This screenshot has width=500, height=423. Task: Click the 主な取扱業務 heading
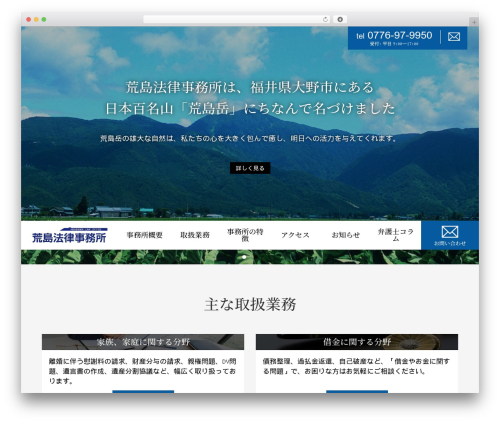[250, 304]
